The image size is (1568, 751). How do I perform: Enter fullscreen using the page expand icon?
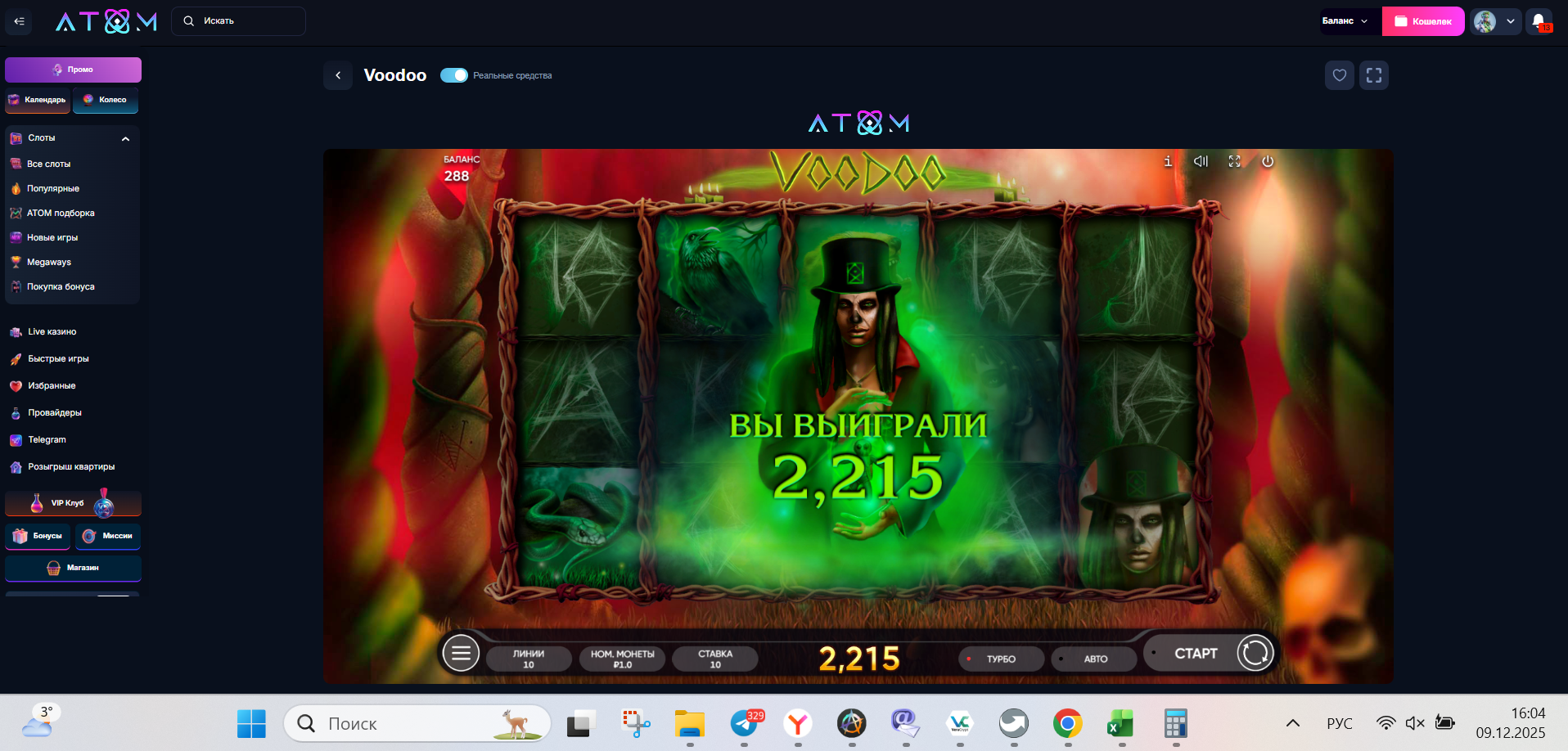(1374, 75)
